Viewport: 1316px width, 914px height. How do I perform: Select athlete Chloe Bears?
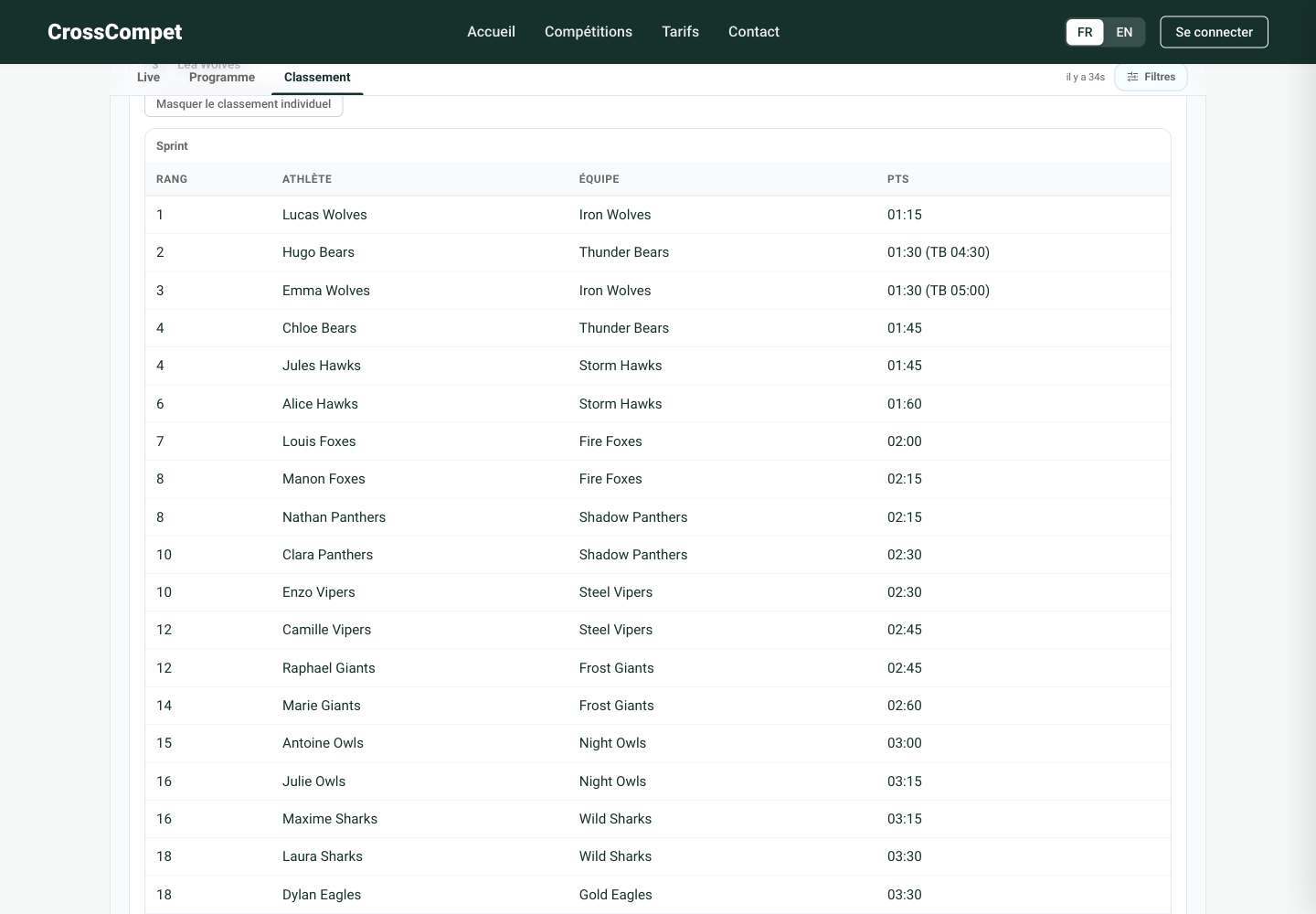[x=319, y=328]
